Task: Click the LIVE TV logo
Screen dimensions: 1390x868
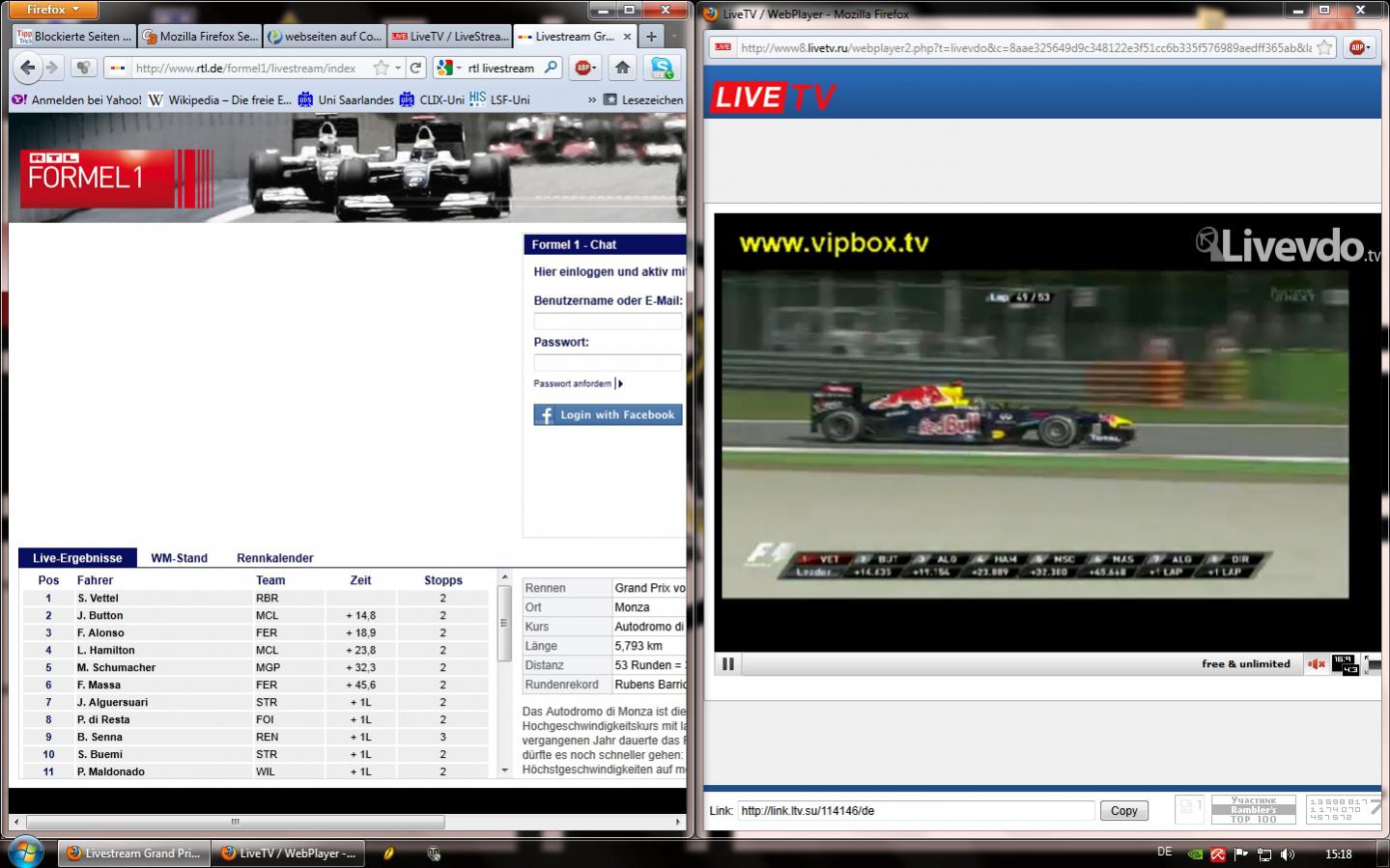Action: (773, 97)
